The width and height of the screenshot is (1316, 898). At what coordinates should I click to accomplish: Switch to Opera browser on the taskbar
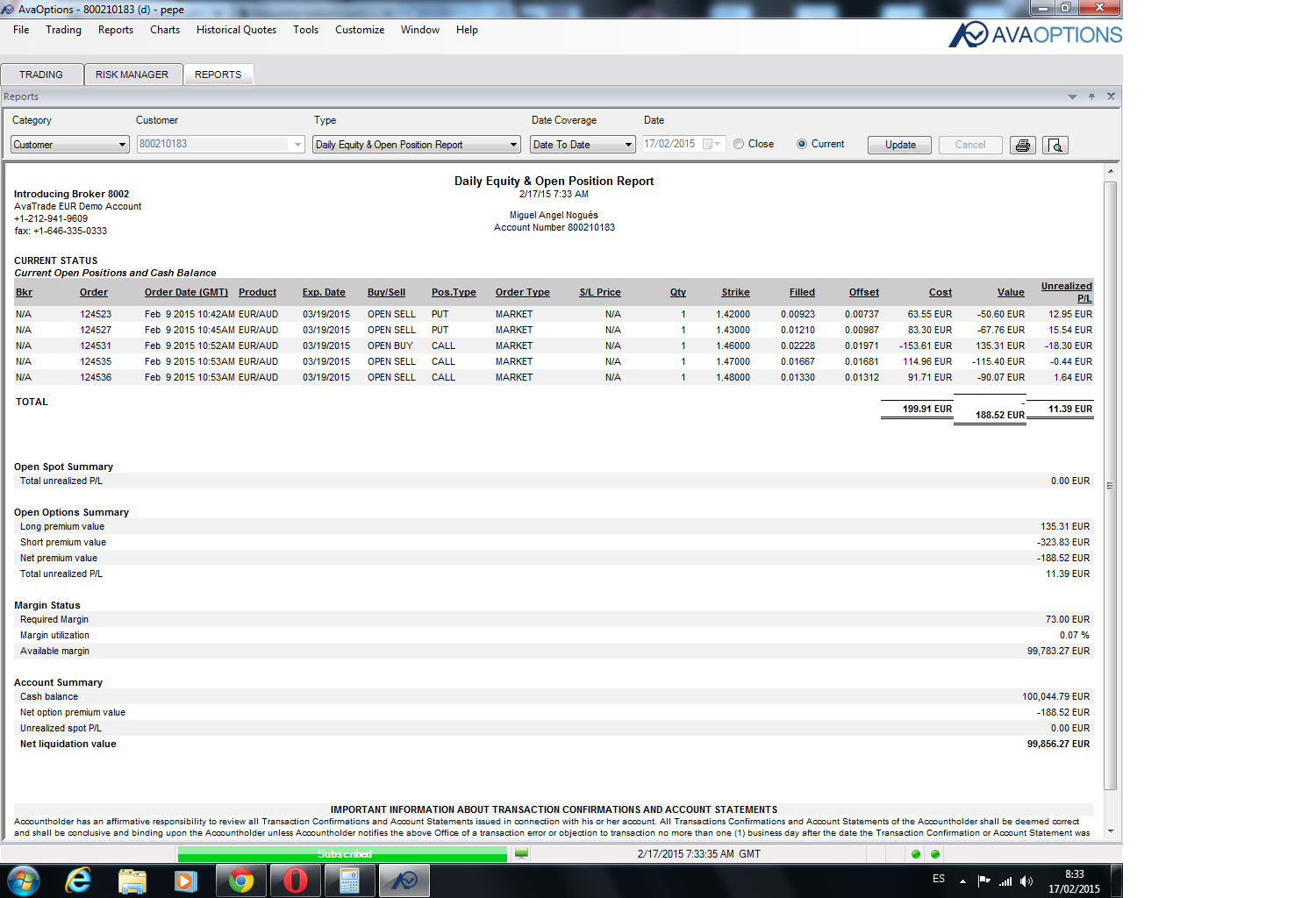(296, 880)
